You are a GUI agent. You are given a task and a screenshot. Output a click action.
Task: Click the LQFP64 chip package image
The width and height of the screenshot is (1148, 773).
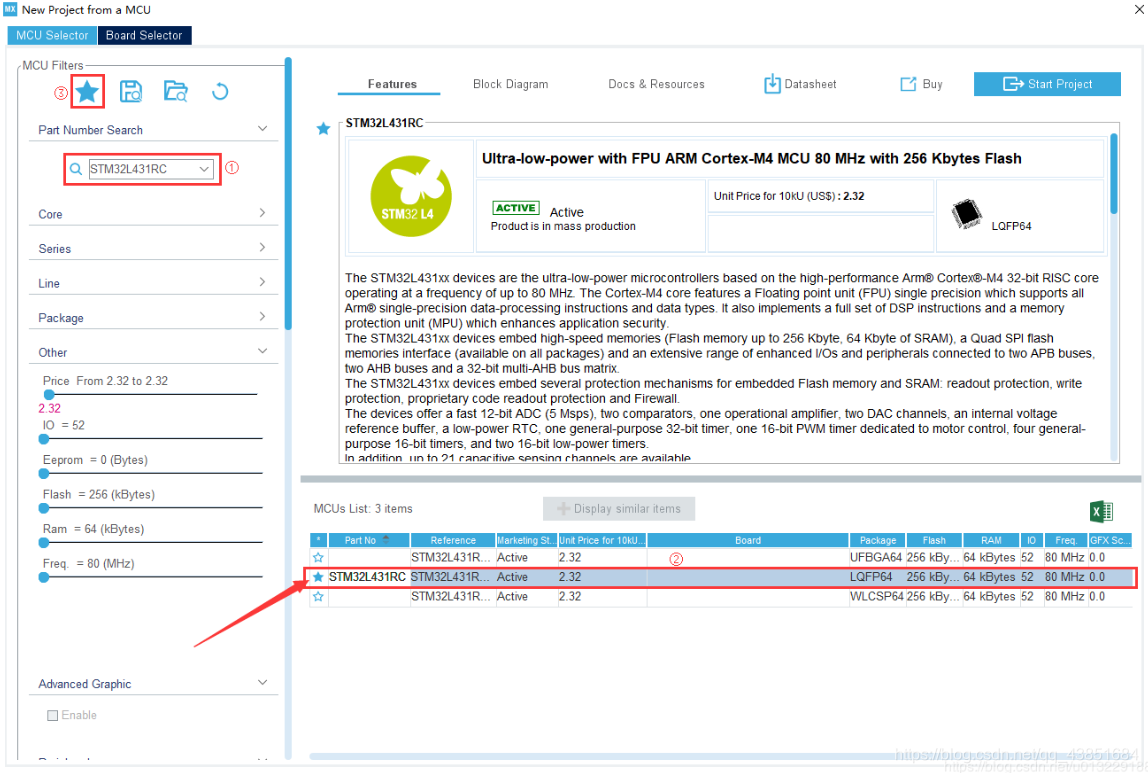tap(966, 214)
